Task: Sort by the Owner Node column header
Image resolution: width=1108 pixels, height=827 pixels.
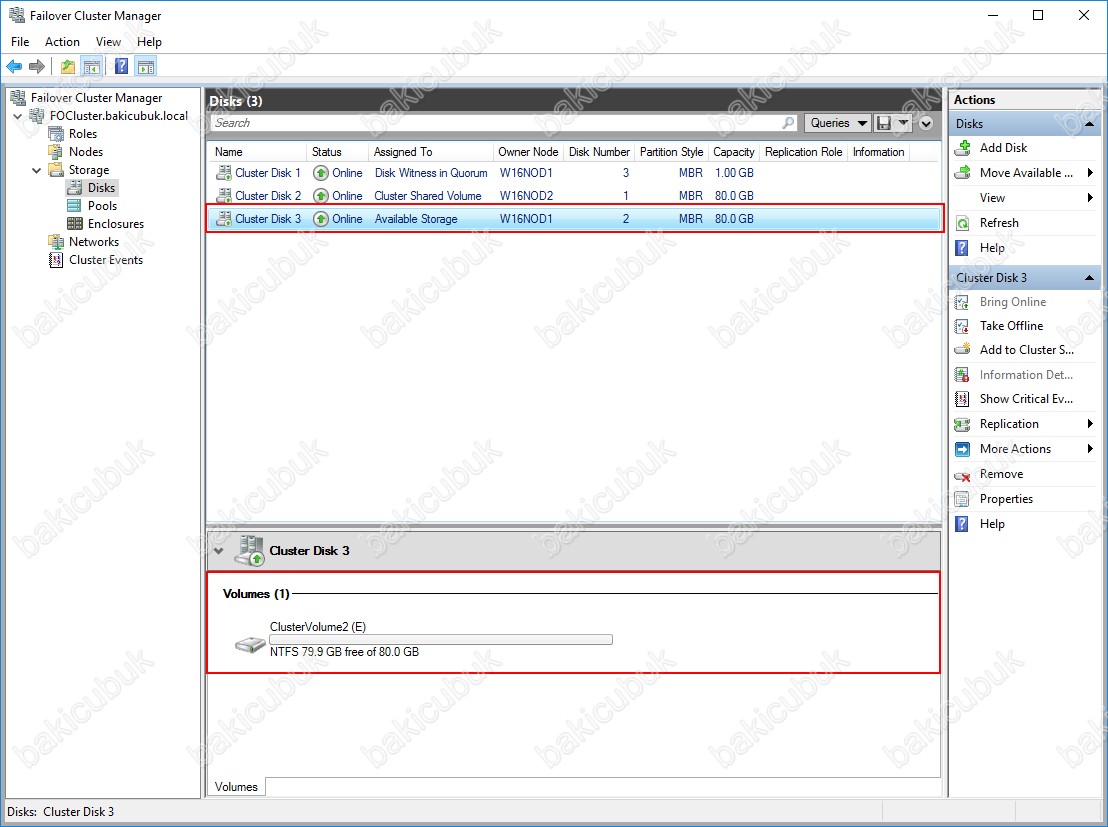Action: click(528, 152)
